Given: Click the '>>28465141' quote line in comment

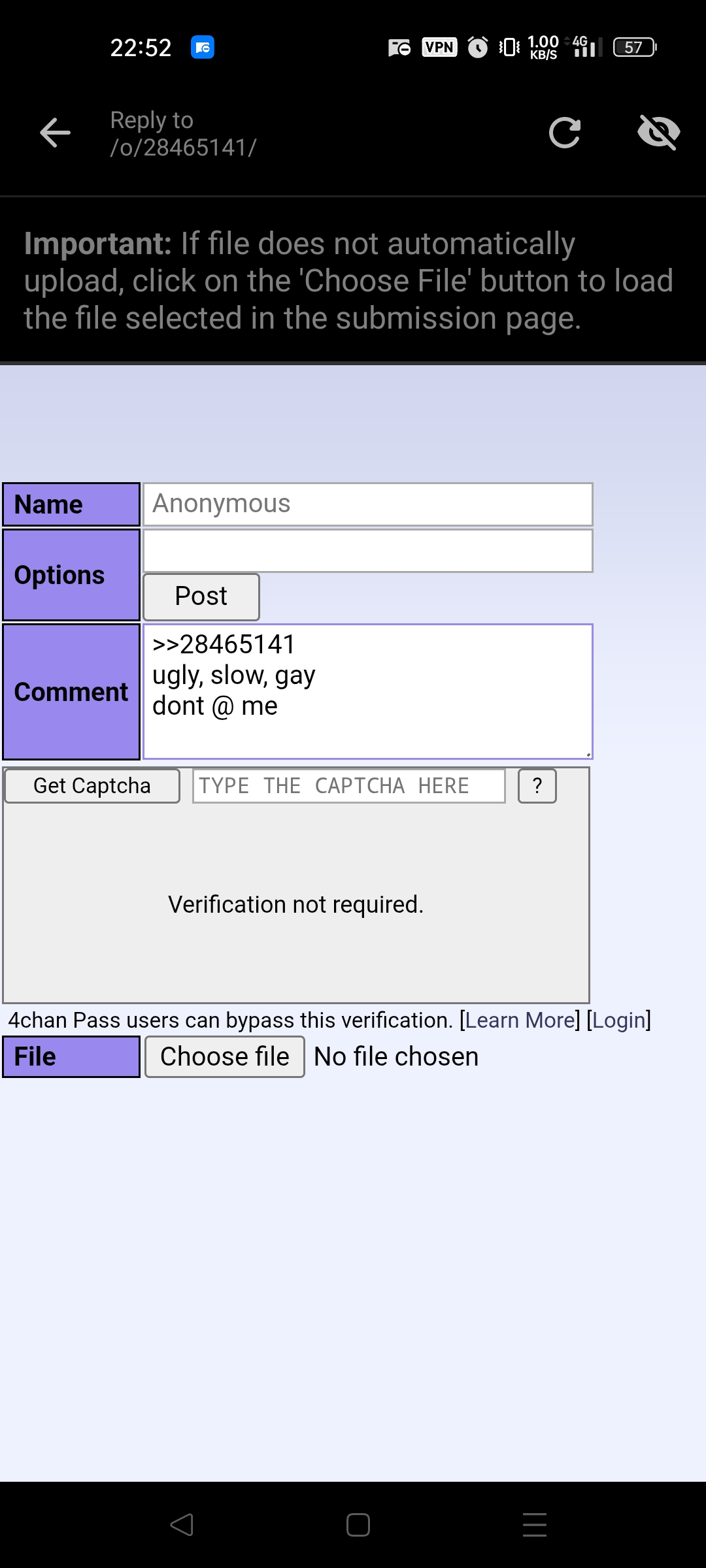Looking at the screenshot, I should [224, 644].
